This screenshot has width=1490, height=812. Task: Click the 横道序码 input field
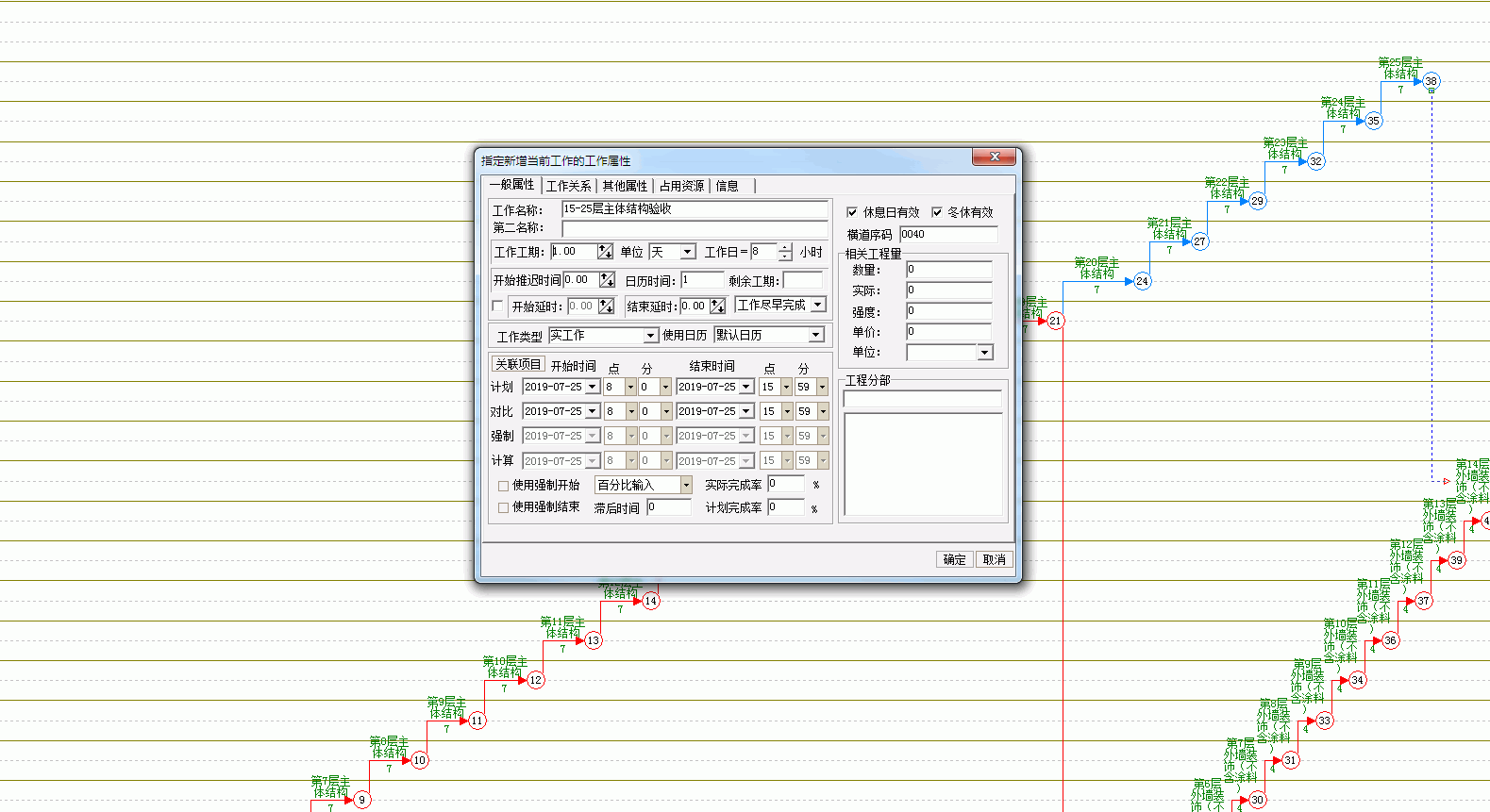click(x=947, y=234)
